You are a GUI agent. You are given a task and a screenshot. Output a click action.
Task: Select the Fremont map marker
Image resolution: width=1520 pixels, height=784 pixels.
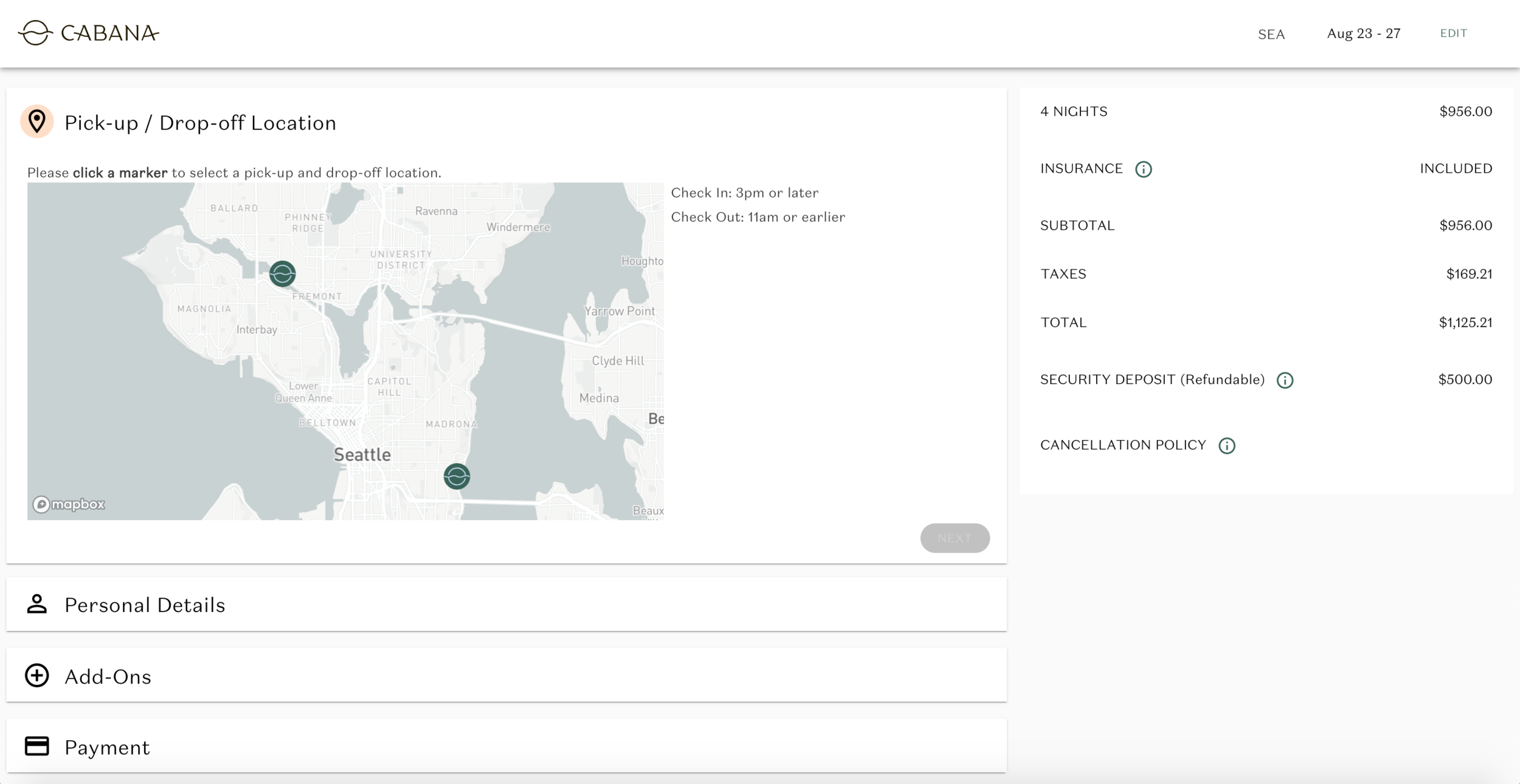pos(283,273)
